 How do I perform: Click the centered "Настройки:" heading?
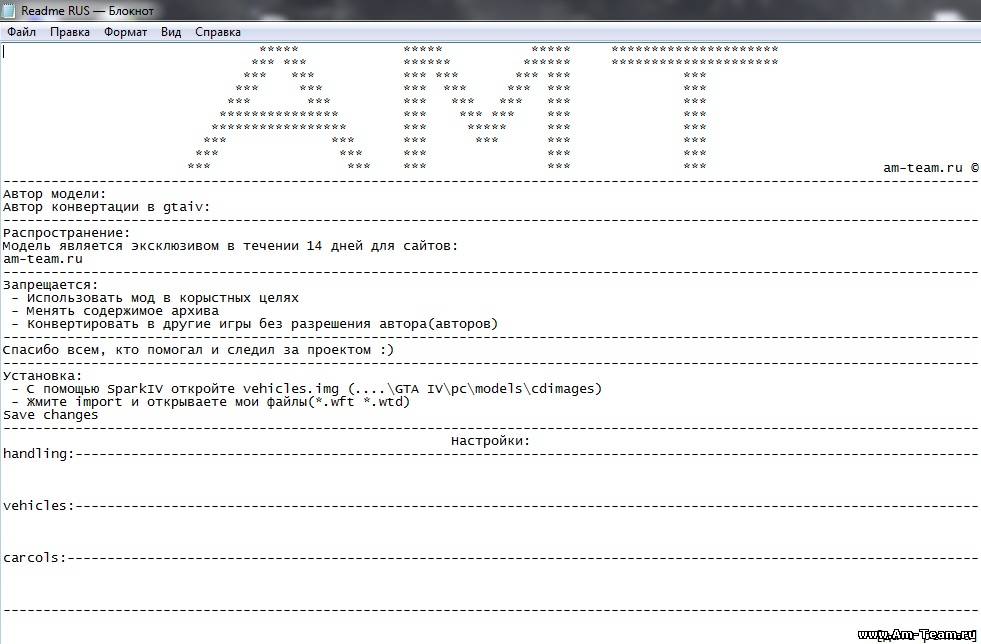[490, 441]
